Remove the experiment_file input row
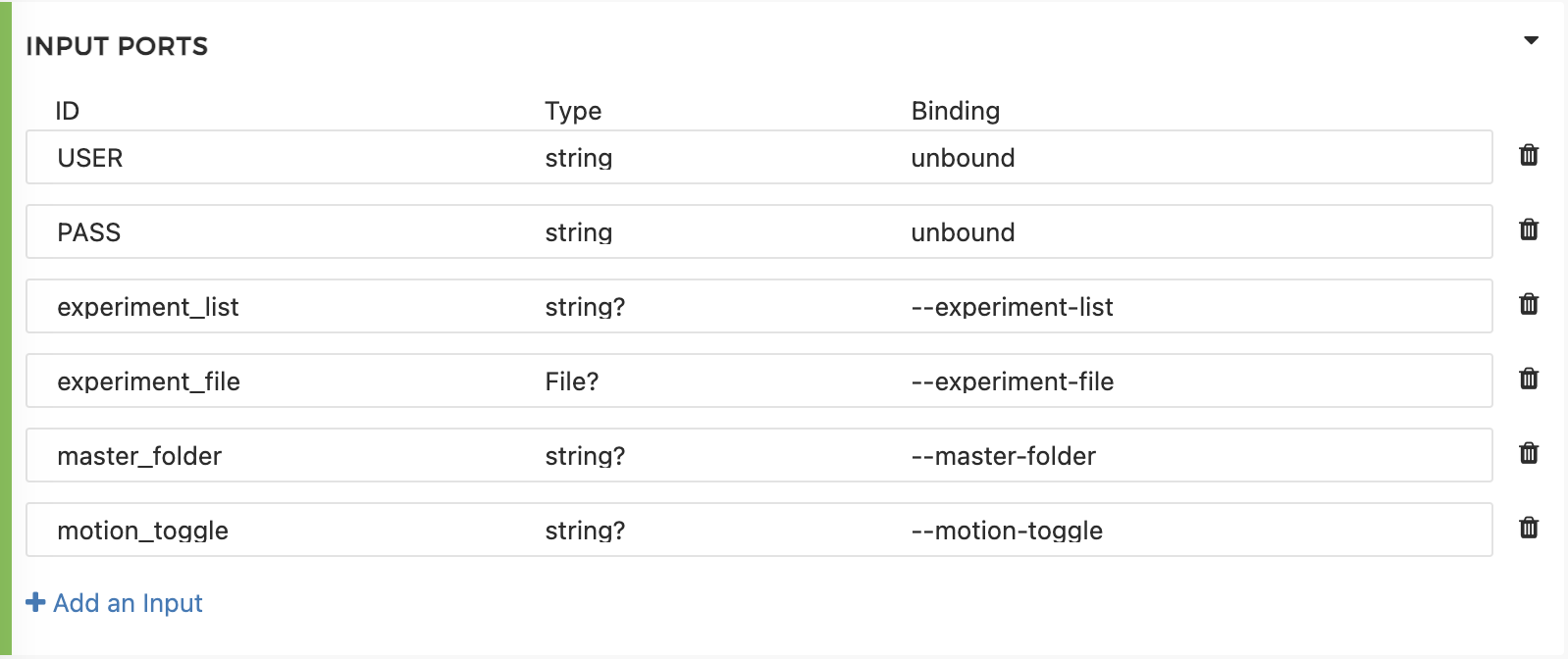The width and height of the screenshot is (1568, 659). tap(1528, 379)
